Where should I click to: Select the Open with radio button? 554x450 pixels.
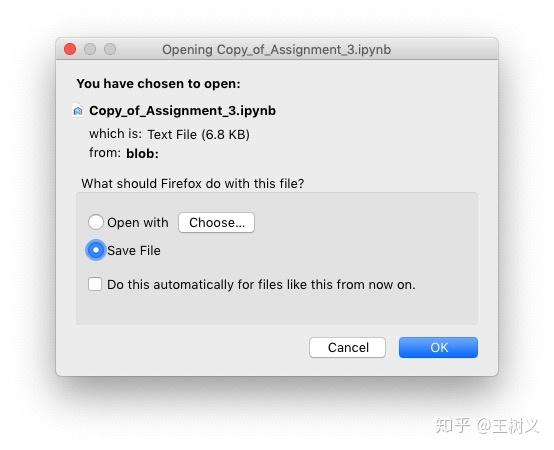click(x=96, y=222)
